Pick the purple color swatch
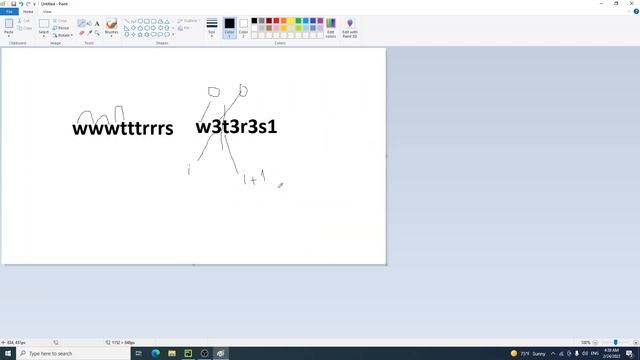640x360 pixels. pyautogui.click(x=320, y=21)
